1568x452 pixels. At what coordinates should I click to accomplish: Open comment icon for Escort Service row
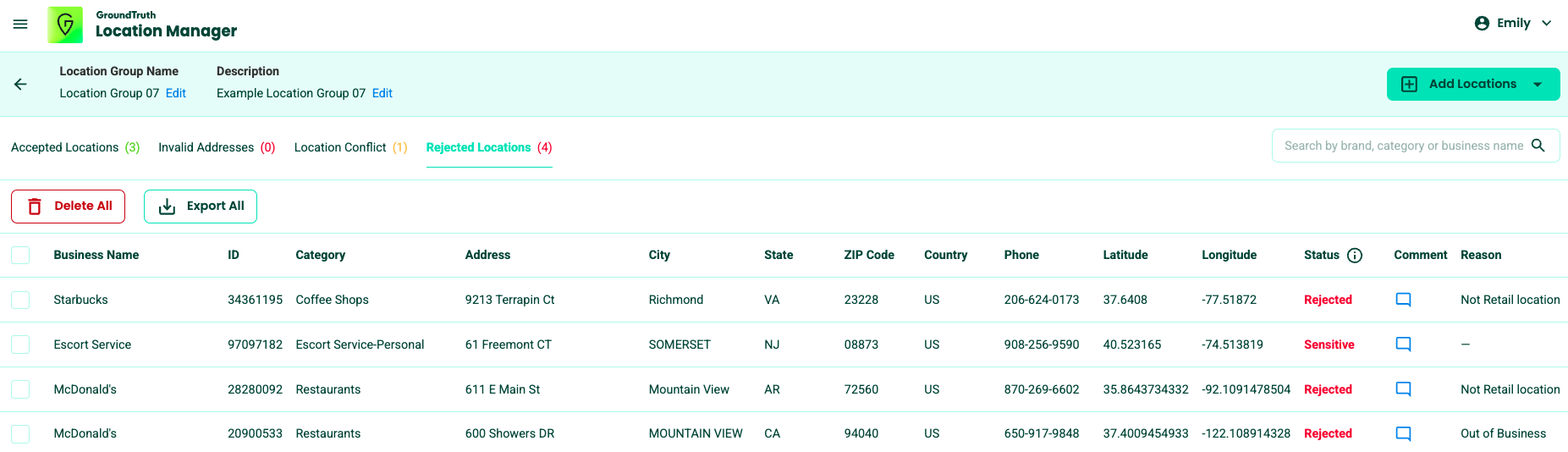point(1403,345)
